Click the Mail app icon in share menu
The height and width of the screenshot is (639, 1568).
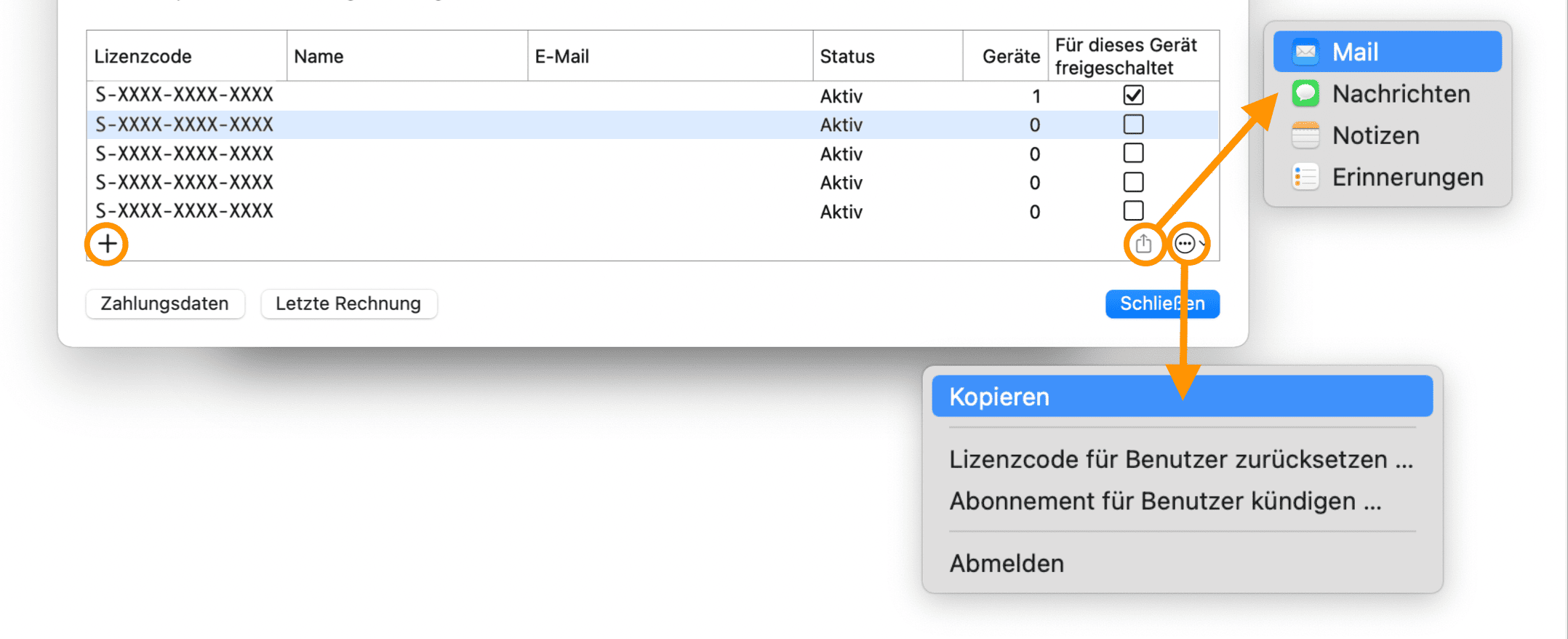point(1305,52)
